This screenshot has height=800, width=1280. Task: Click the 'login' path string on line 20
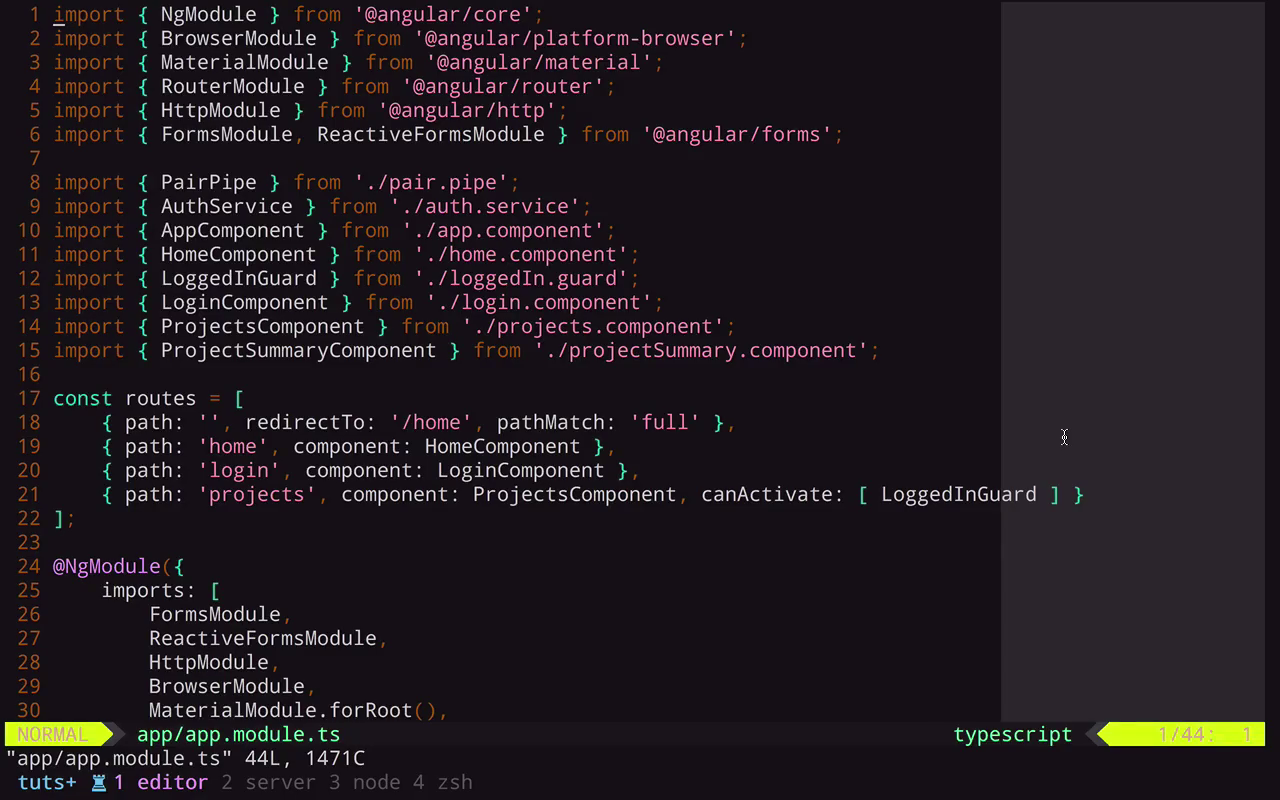239,470
